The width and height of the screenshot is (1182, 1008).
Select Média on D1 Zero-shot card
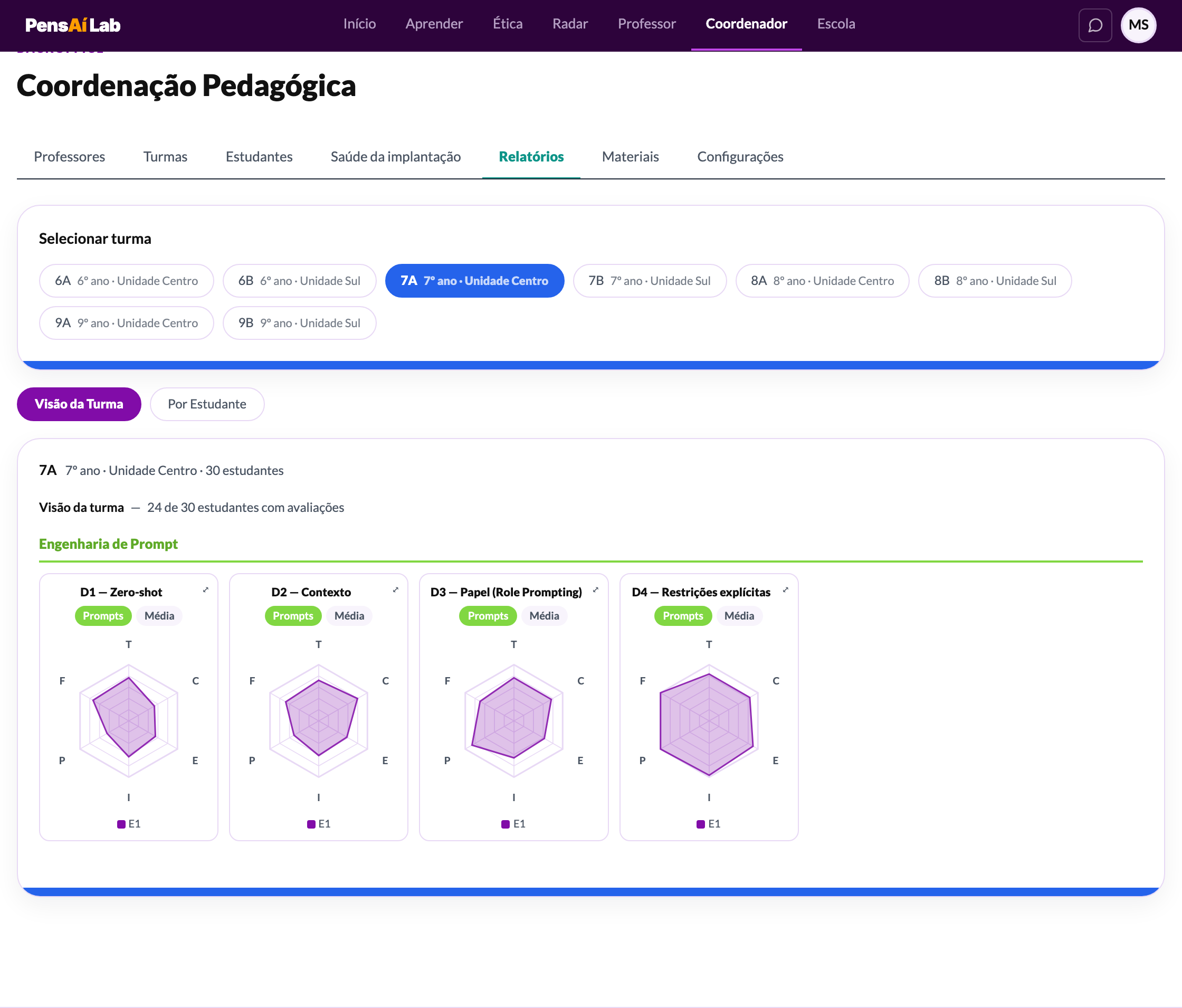coord(159,615)
